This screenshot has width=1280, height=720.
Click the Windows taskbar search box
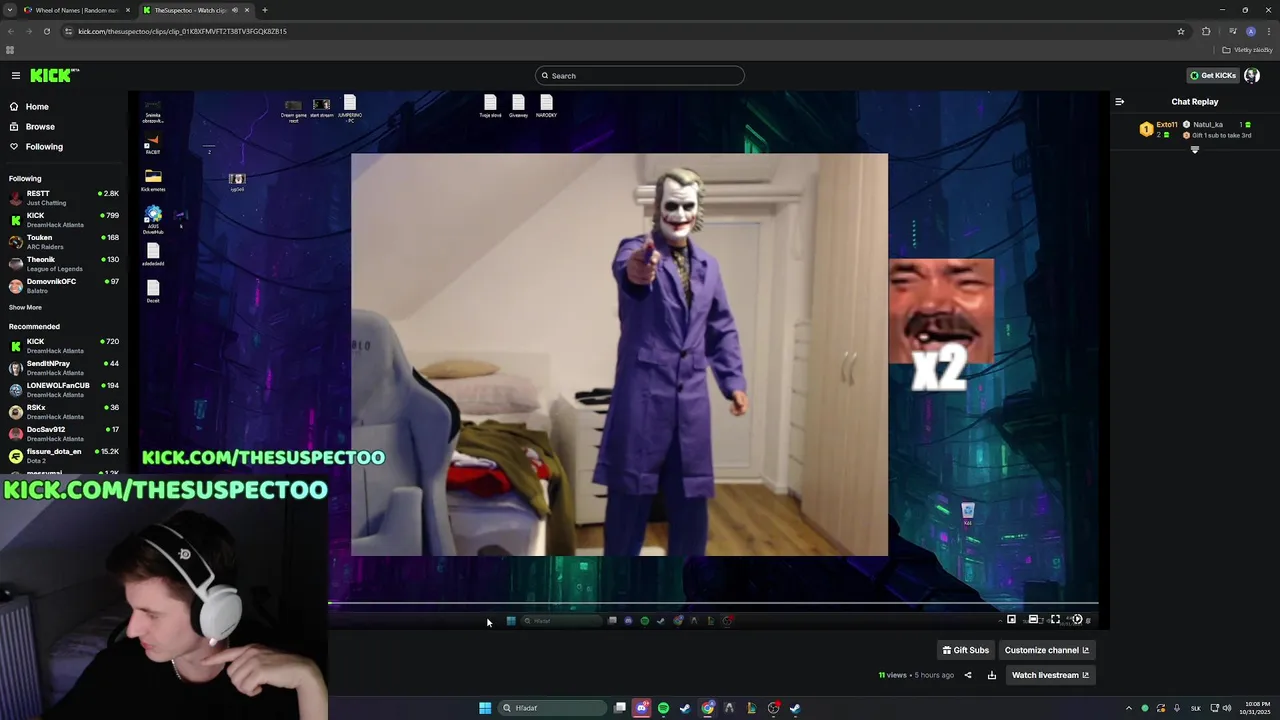click(553, 708)
